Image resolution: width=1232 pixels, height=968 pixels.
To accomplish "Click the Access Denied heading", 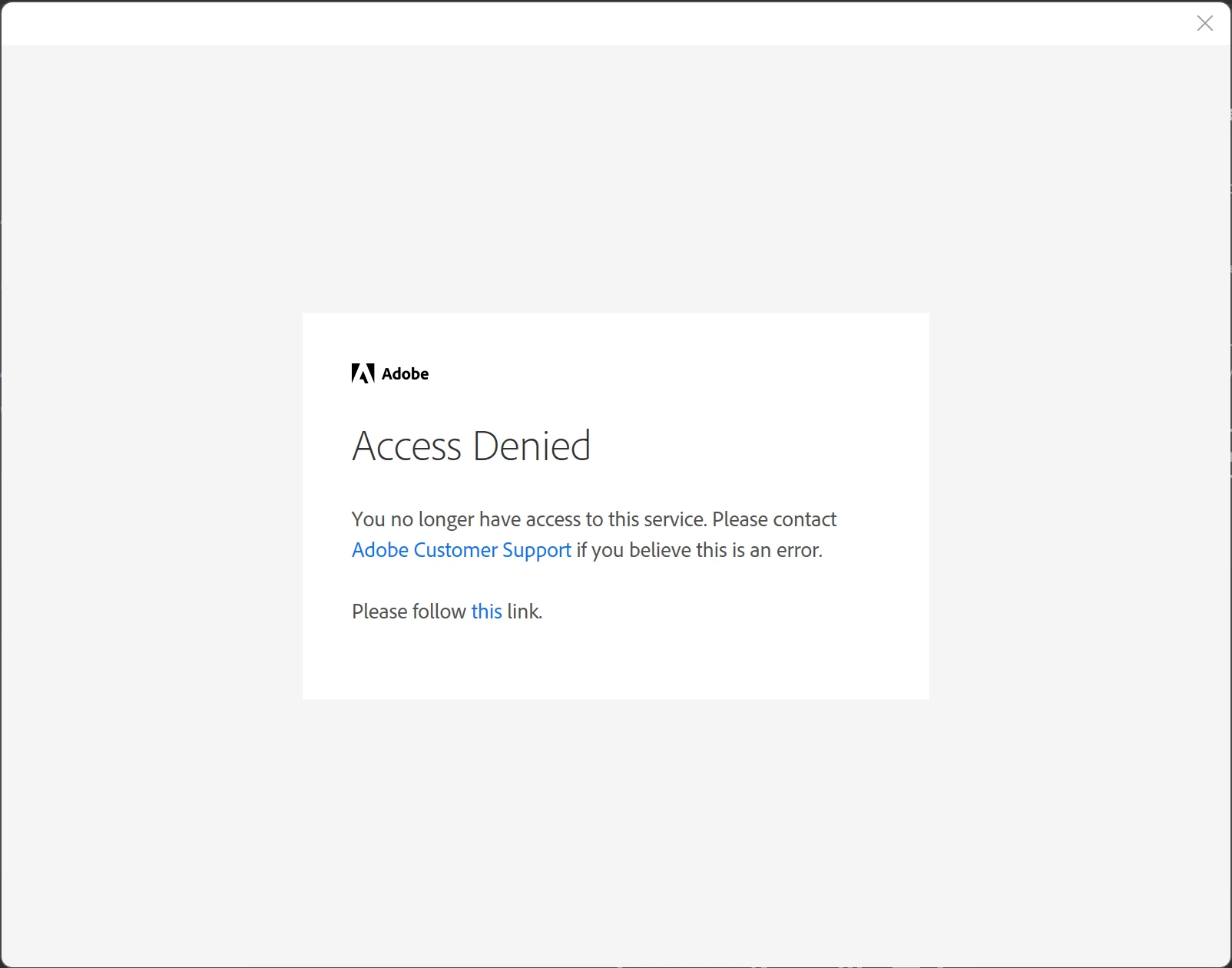I will coord(471,446).
